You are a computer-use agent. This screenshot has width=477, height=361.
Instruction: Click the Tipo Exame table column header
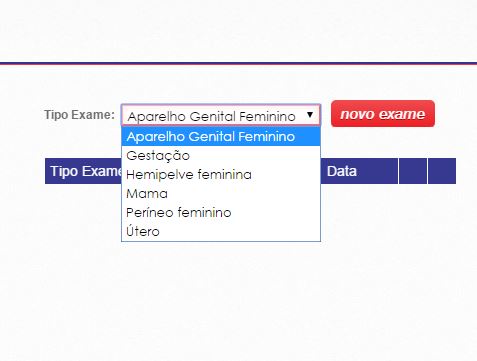point(83,171)
